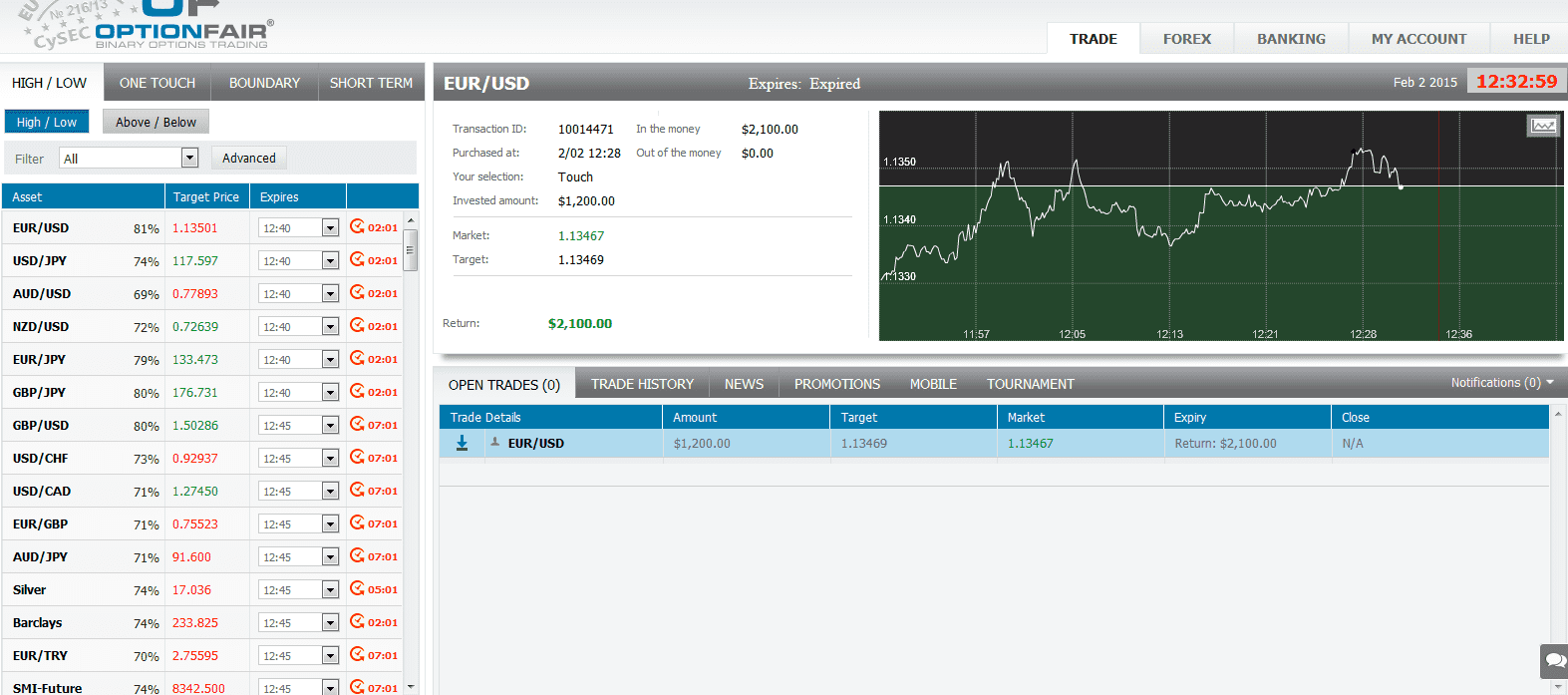1568x695 pixels.
Task: Click the timer icon in Silver row
Action: click(357, 588)
